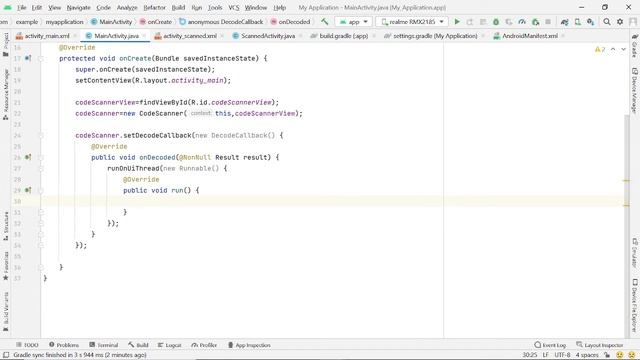The image size is (640, 360).
Task: Click the tool windows quick access icon in status bar
Action: coord(6,355)
